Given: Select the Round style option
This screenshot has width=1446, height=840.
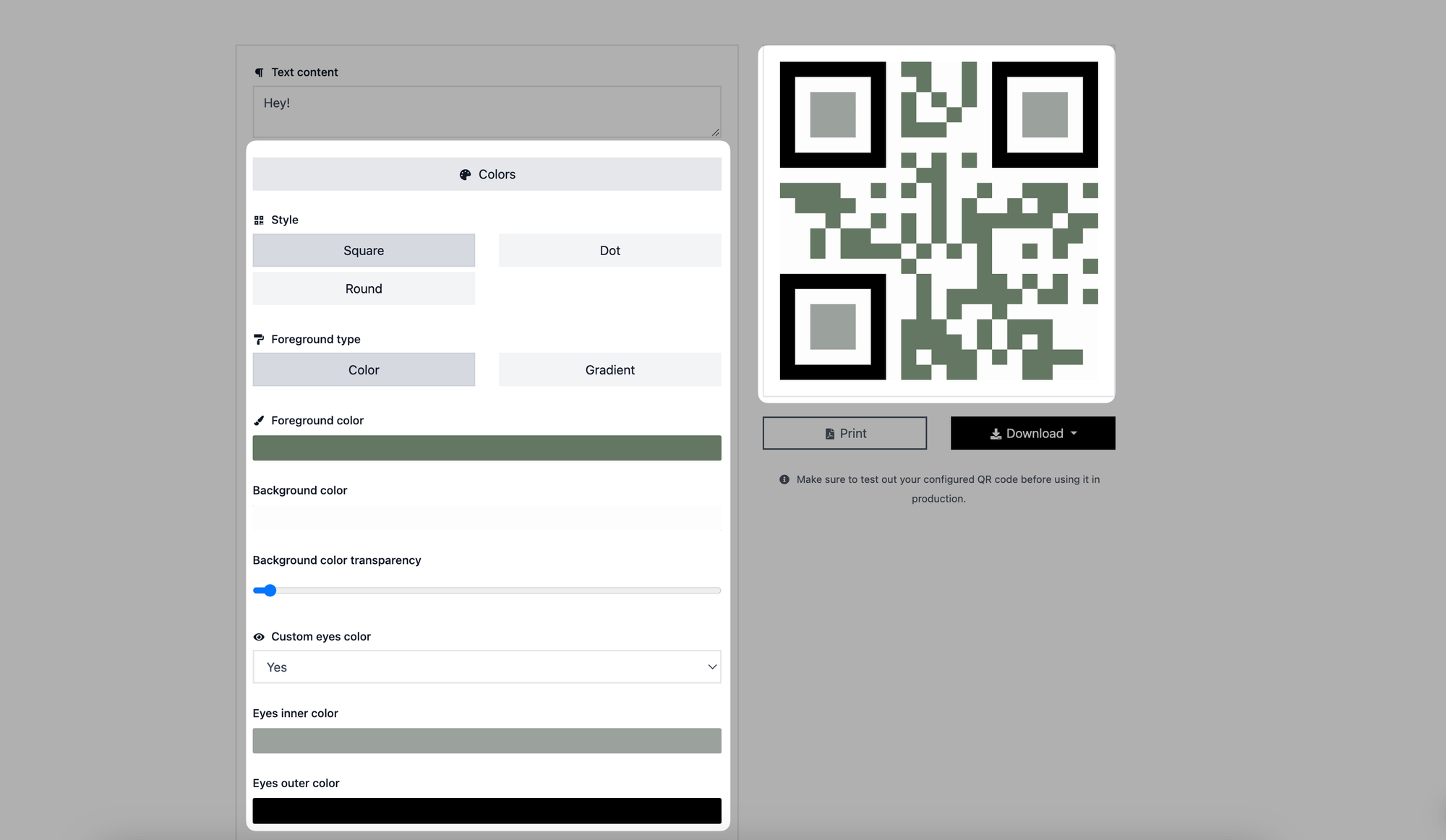Looking at the screenshot, I should 363,288.
